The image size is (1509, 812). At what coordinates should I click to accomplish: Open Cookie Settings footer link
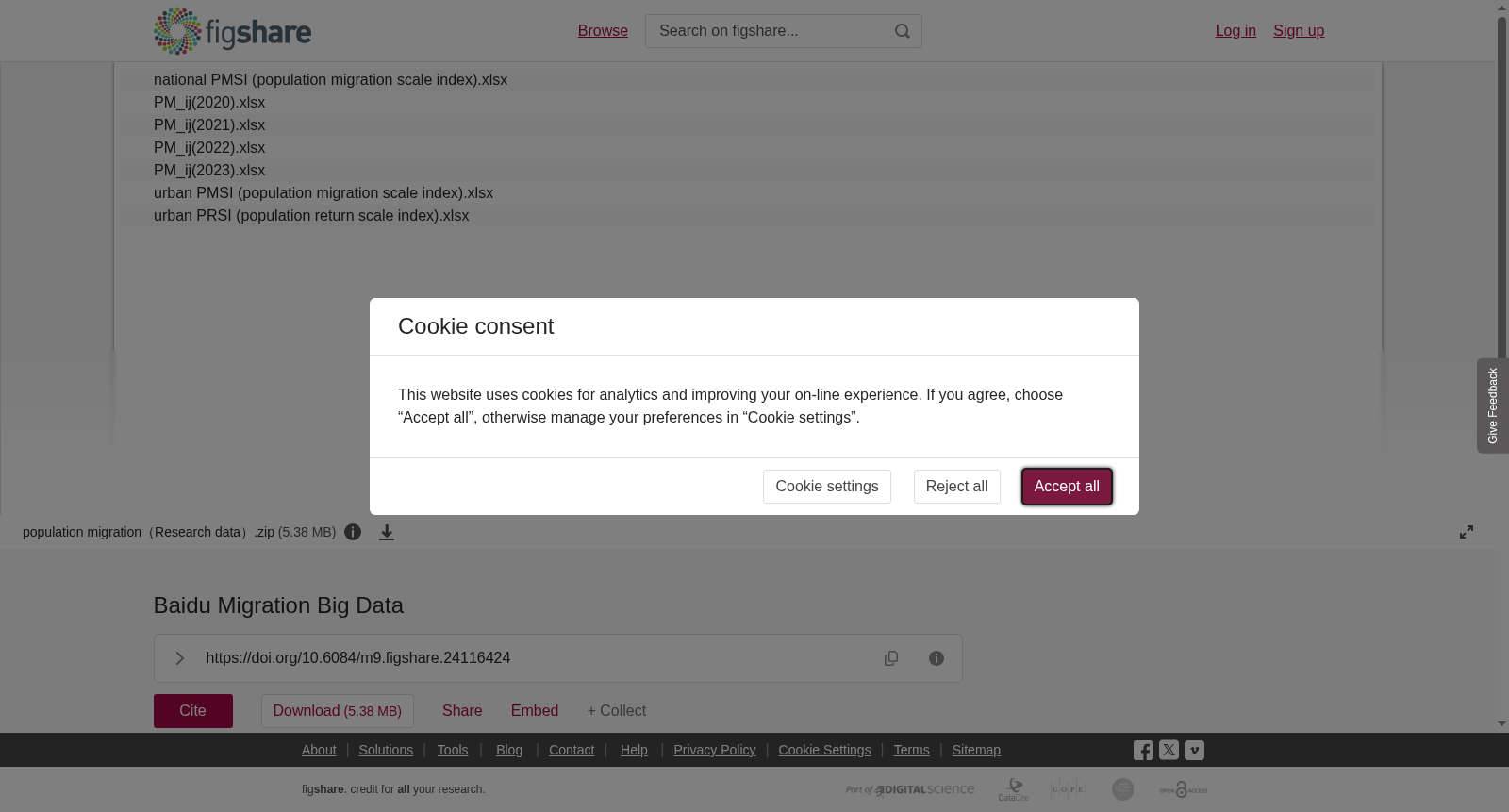[x=824, y=750]
